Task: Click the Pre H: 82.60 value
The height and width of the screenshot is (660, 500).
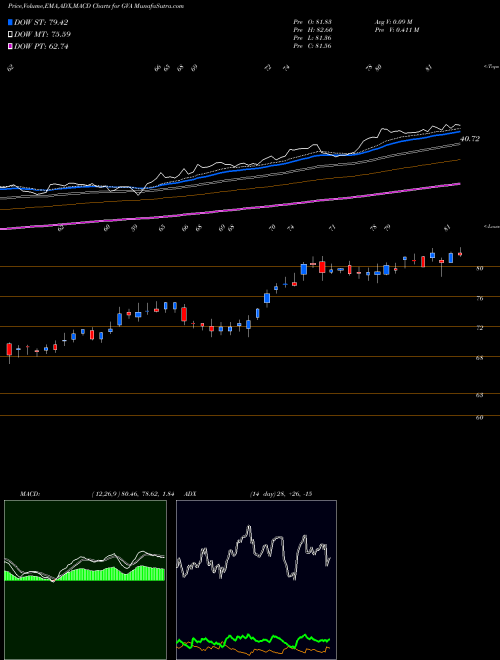Action: point(312,30)
